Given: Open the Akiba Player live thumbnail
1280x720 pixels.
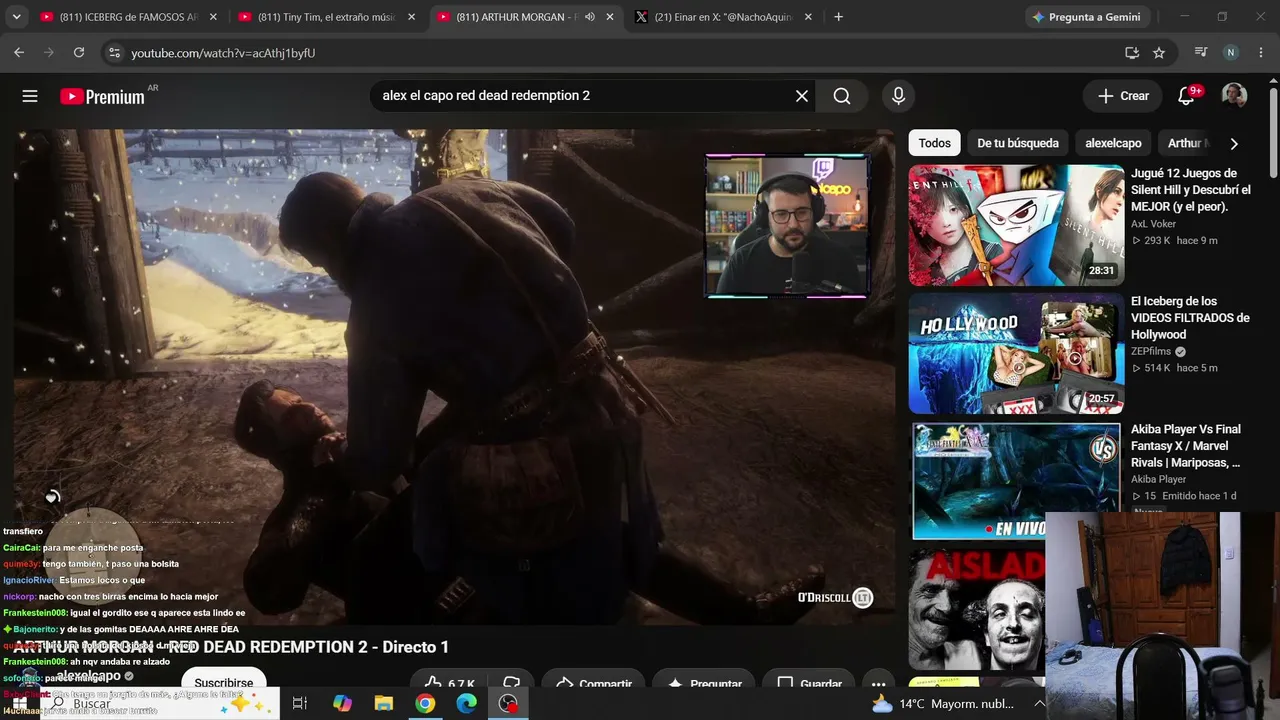Looking at the screenshot, I should click(x=1016, y=480).
